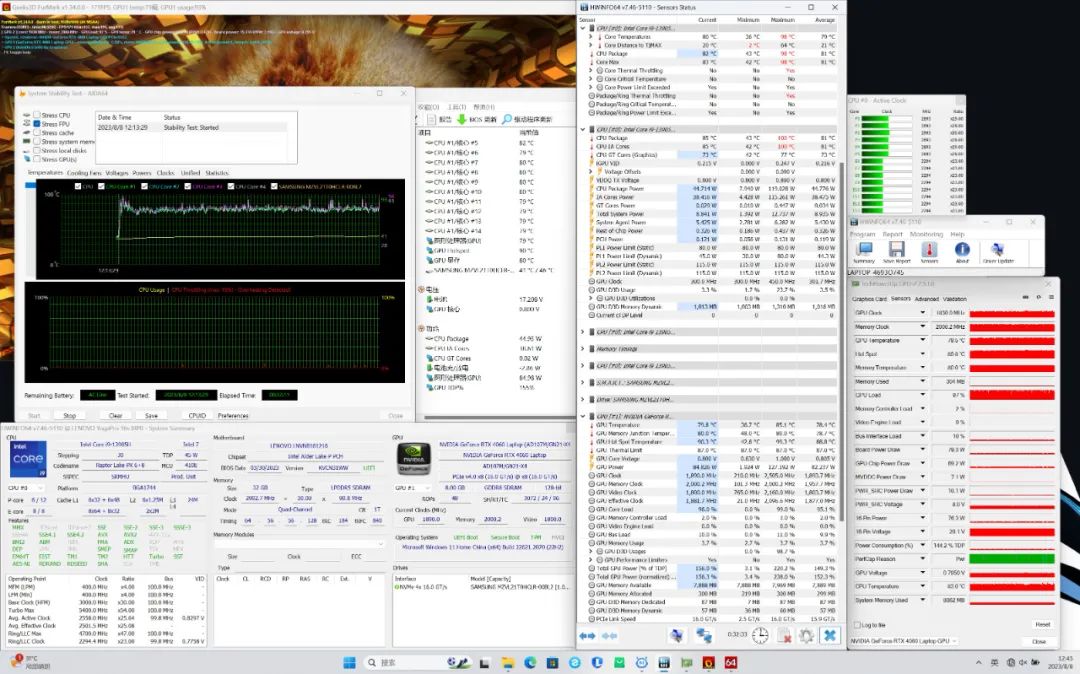Click the Driver Update icon
Screen dimensions: 1080x674
(998, 250)
